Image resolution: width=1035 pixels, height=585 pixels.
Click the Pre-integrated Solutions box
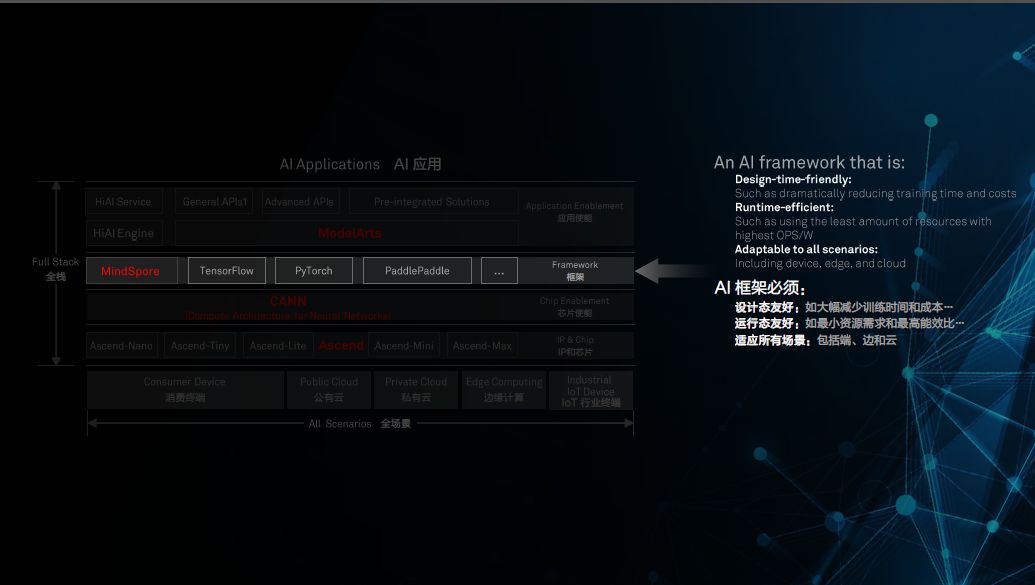click(432, 201)
